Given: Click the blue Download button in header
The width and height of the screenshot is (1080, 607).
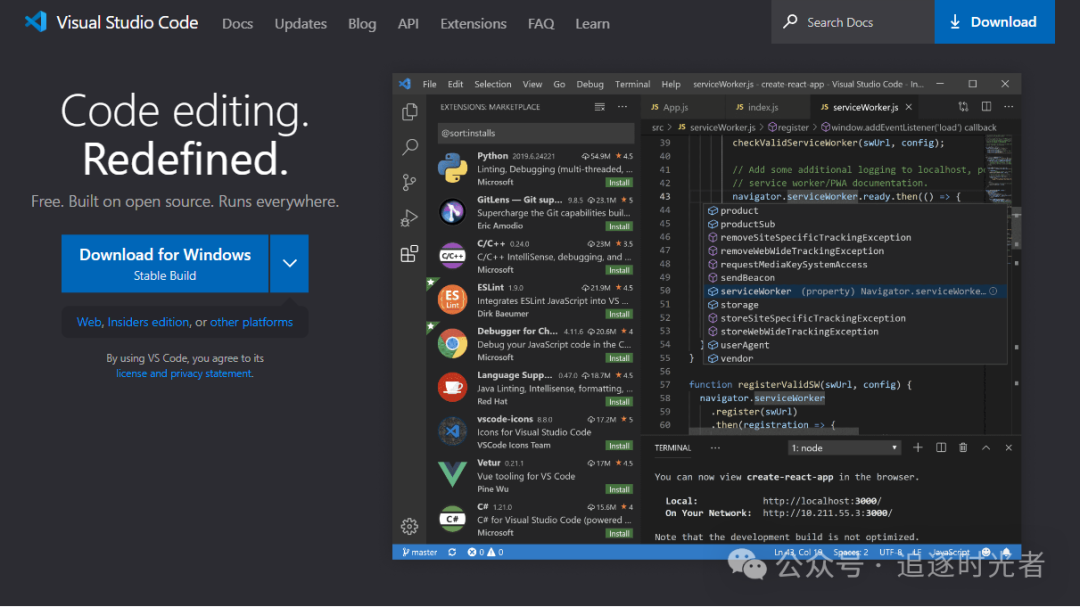Looking at the screenshot, I should pyautogui.click(x=994, y=22).
